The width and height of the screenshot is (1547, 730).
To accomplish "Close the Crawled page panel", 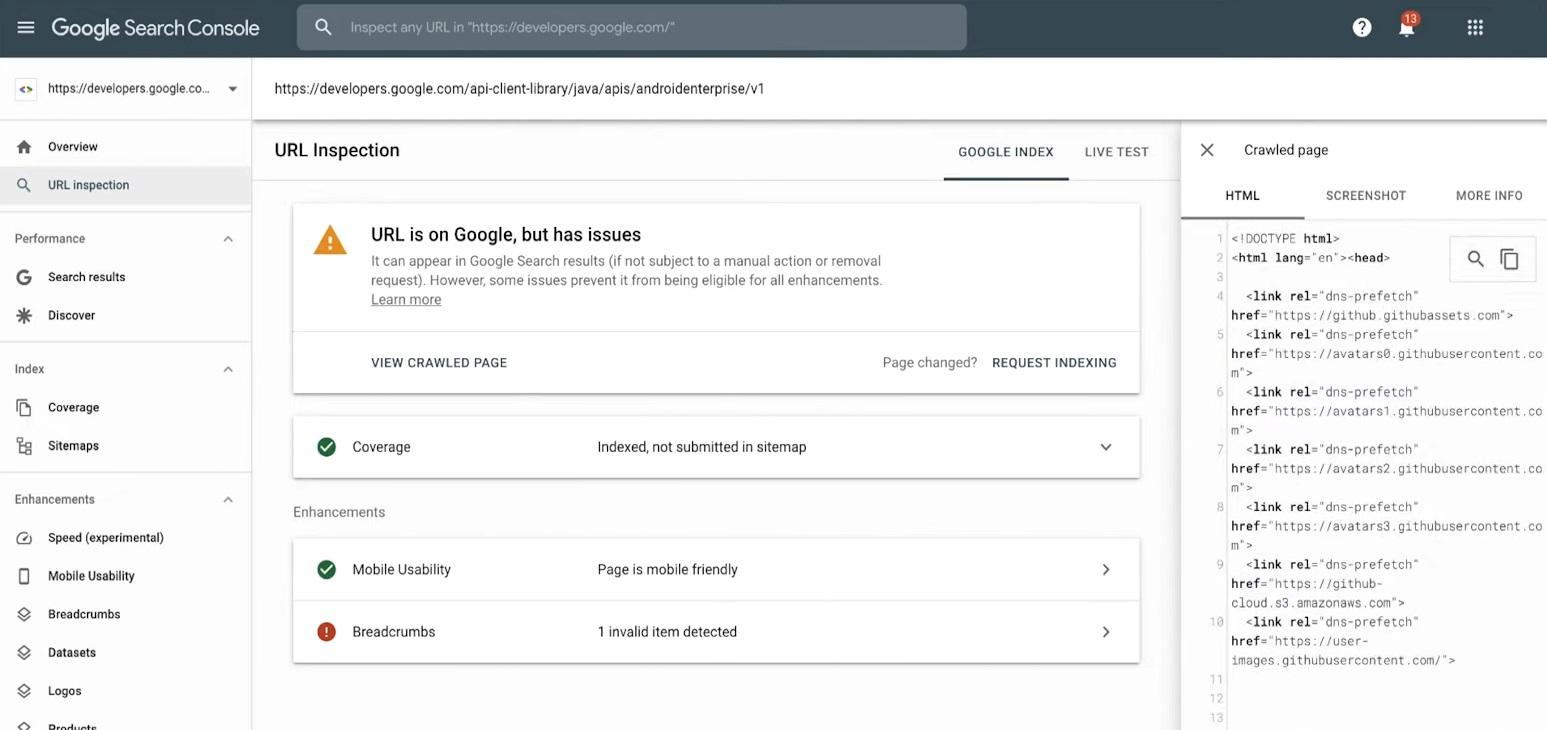I will click(1207, 150).
